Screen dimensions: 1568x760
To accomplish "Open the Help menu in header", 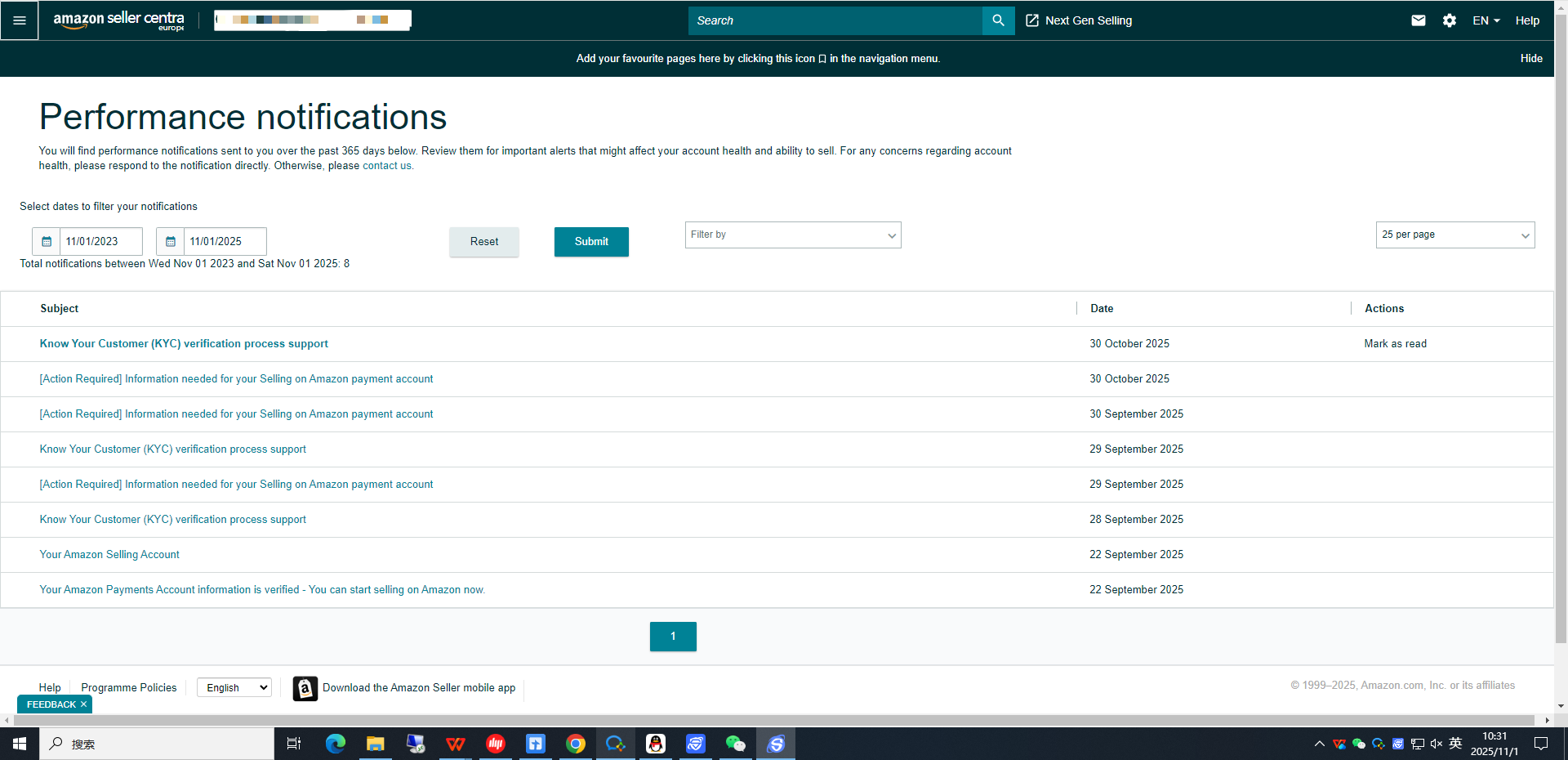I will [1527, 20].
